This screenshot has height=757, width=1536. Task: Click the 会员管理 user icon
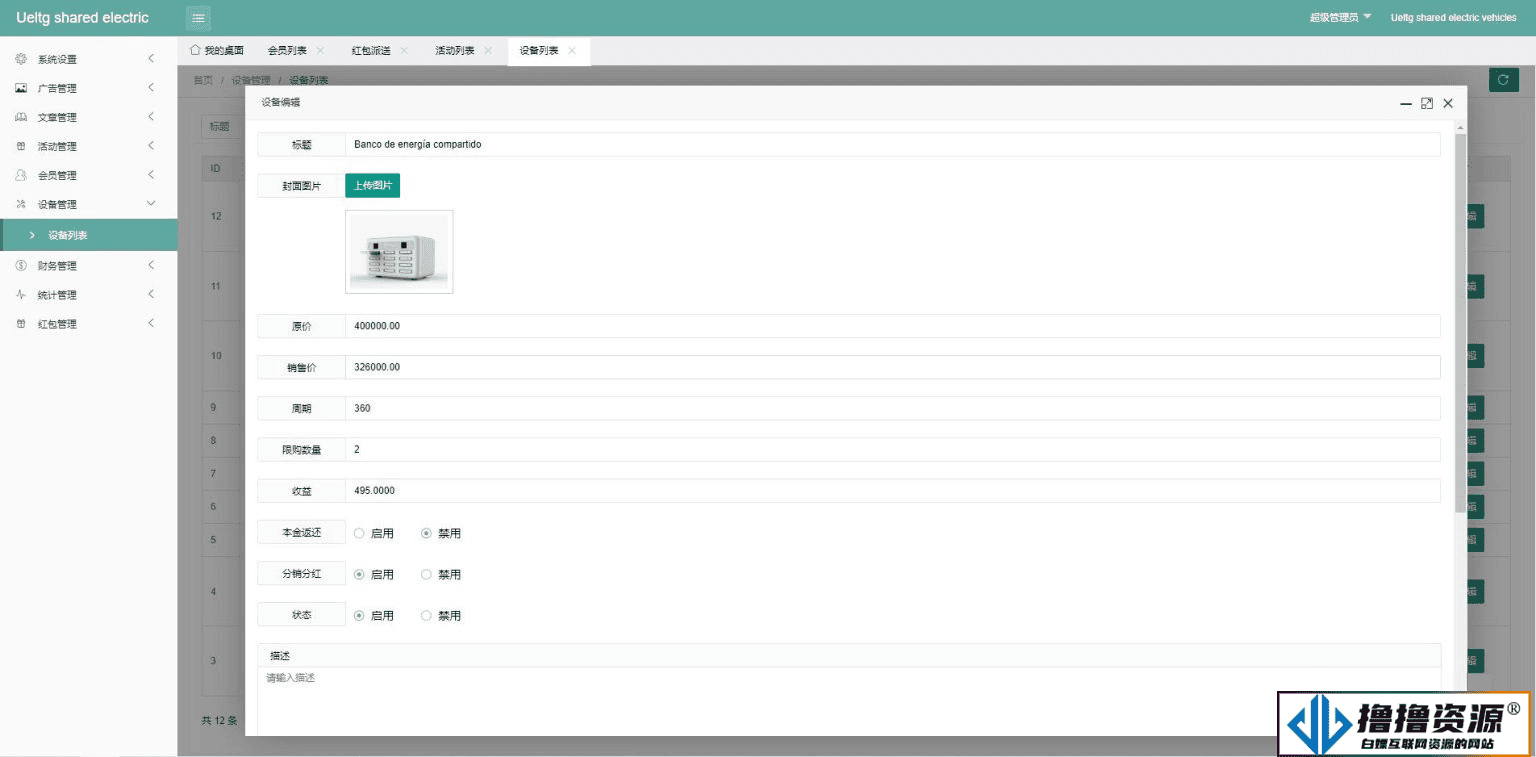point(21,175)
